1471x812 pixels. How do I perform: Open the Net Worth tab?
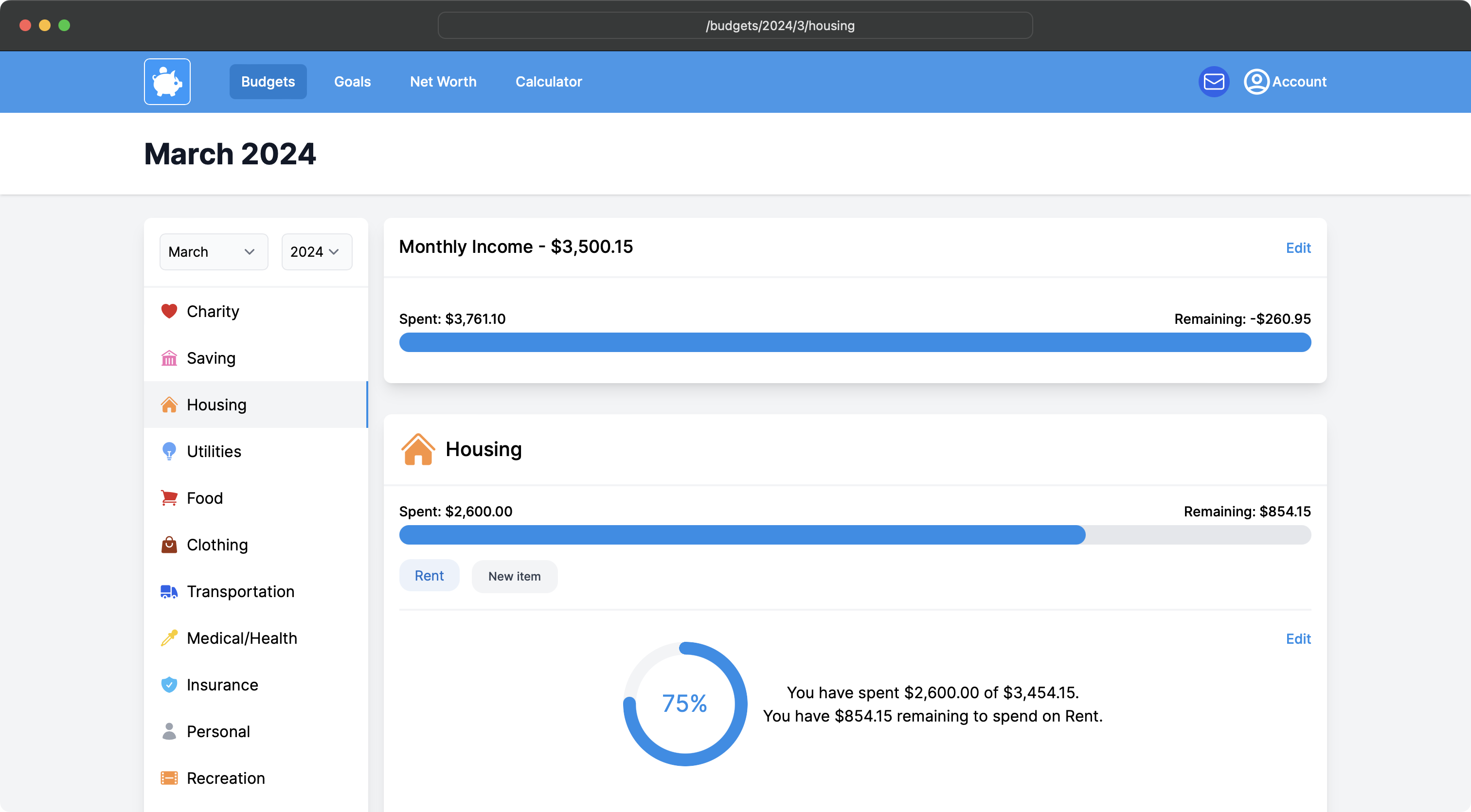point(443,82)
